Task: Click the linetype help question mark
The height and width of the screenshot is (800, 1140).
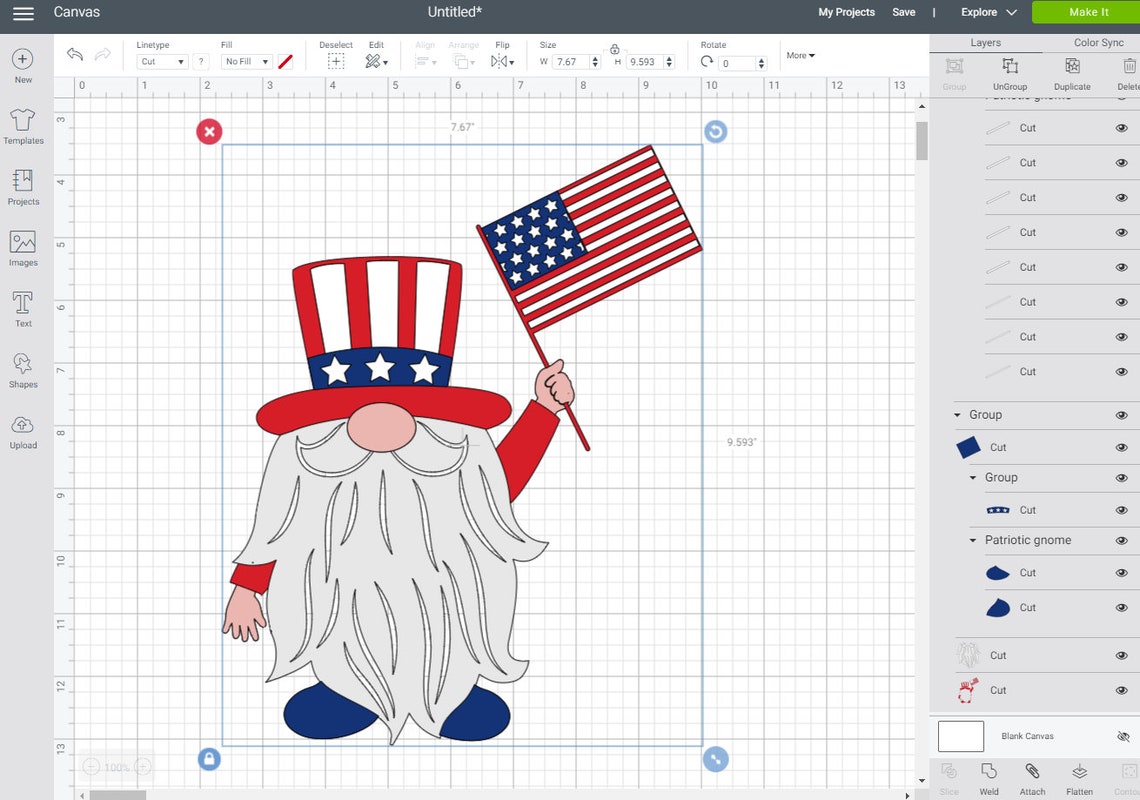Action: click(201, 62)
